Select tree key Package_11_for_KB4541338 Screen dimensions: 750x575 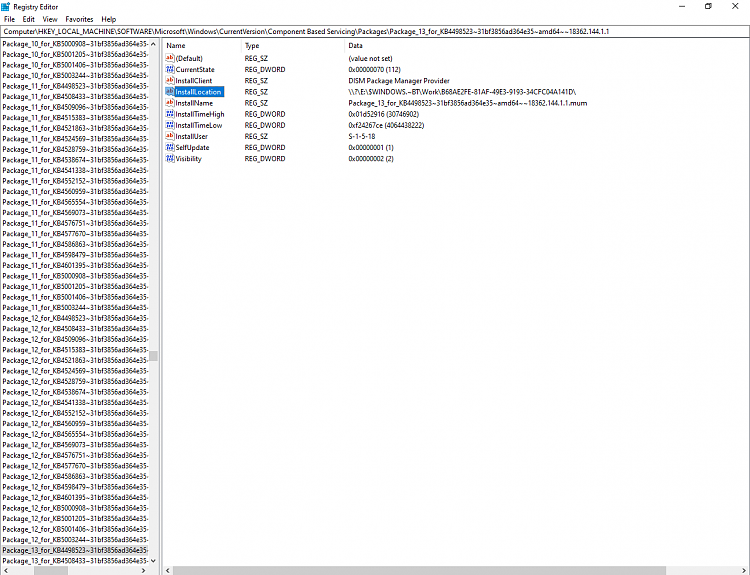(75, 170)
